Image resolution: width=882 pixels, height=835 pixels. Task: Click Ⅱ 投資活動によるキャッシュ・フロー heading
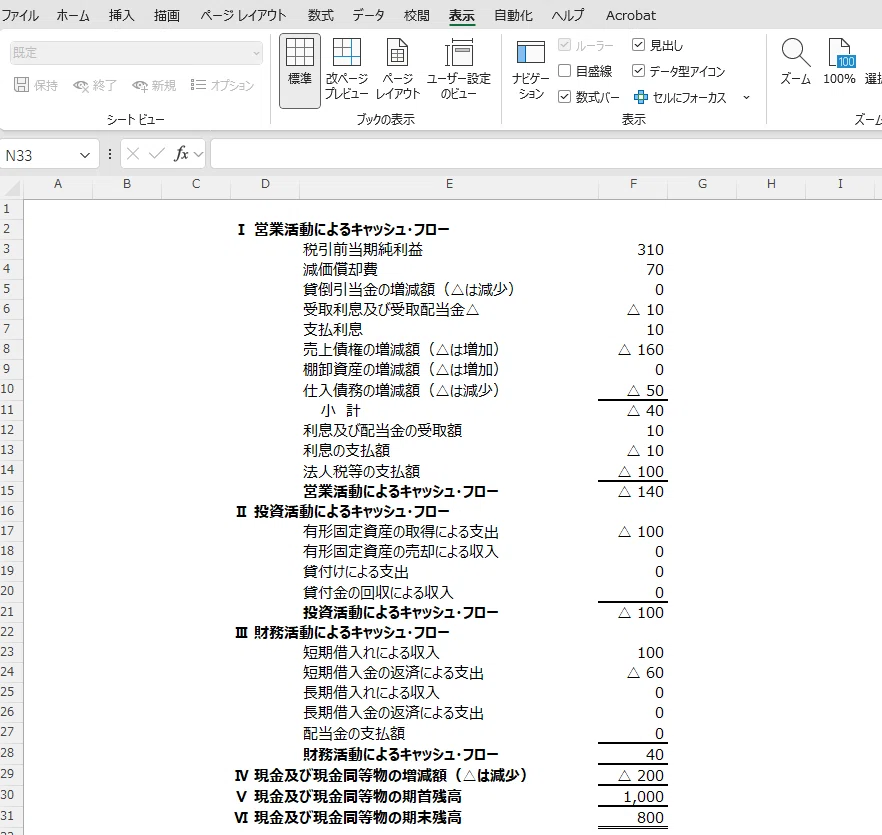[342, 511]
